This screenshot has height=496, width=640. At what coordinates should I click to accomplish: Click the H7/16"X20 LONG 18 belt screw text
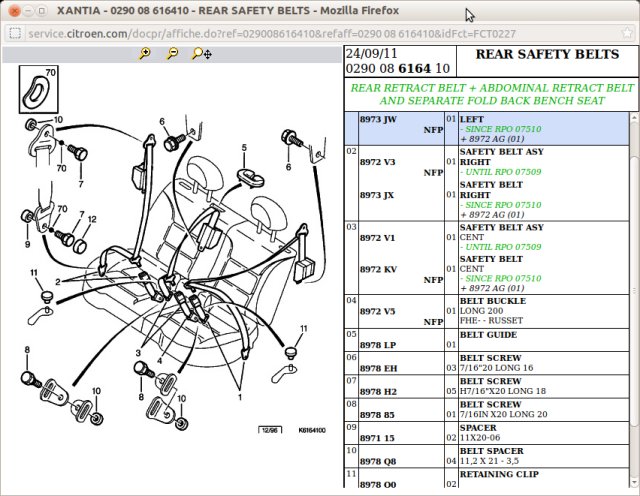point(503,391)
